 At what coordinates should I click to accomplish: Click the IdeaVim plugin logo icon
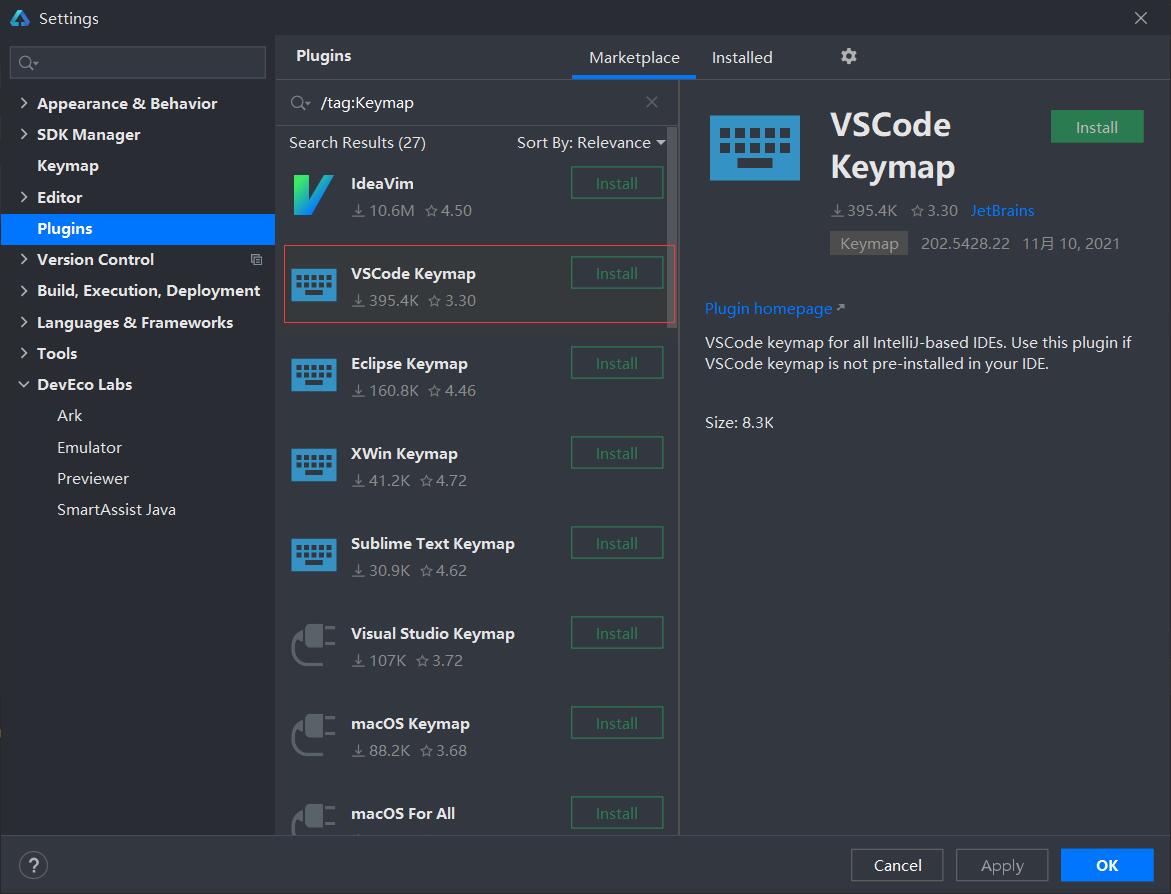(313, 195)
